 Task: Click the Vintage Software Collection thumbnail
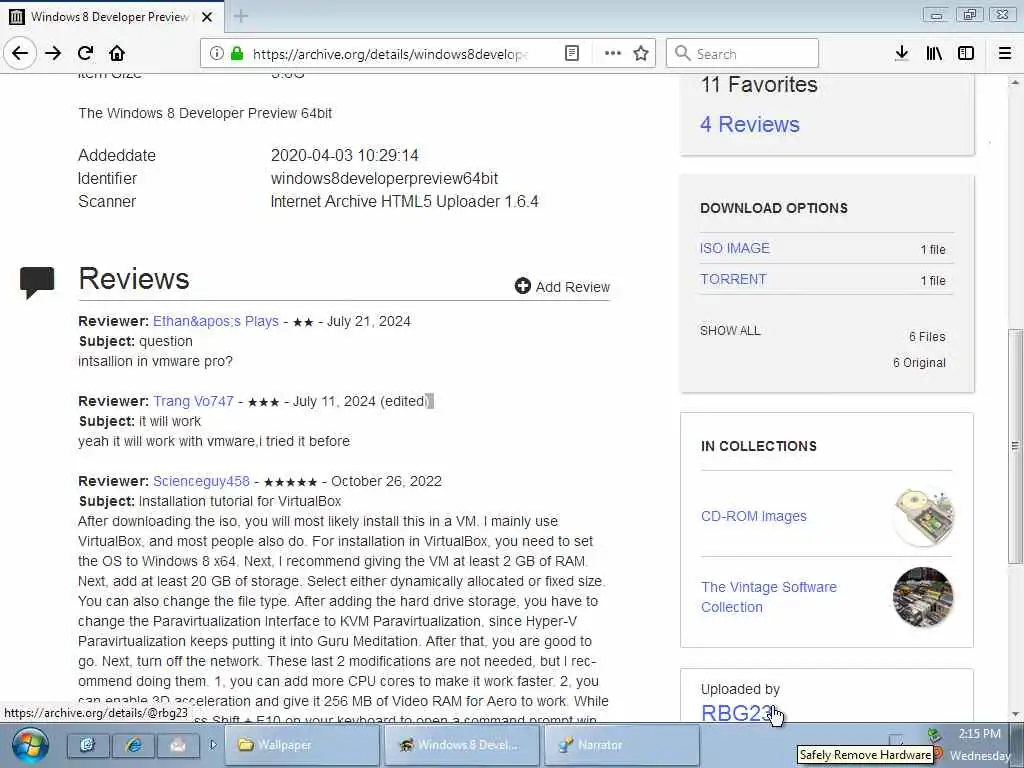[923, 597]
